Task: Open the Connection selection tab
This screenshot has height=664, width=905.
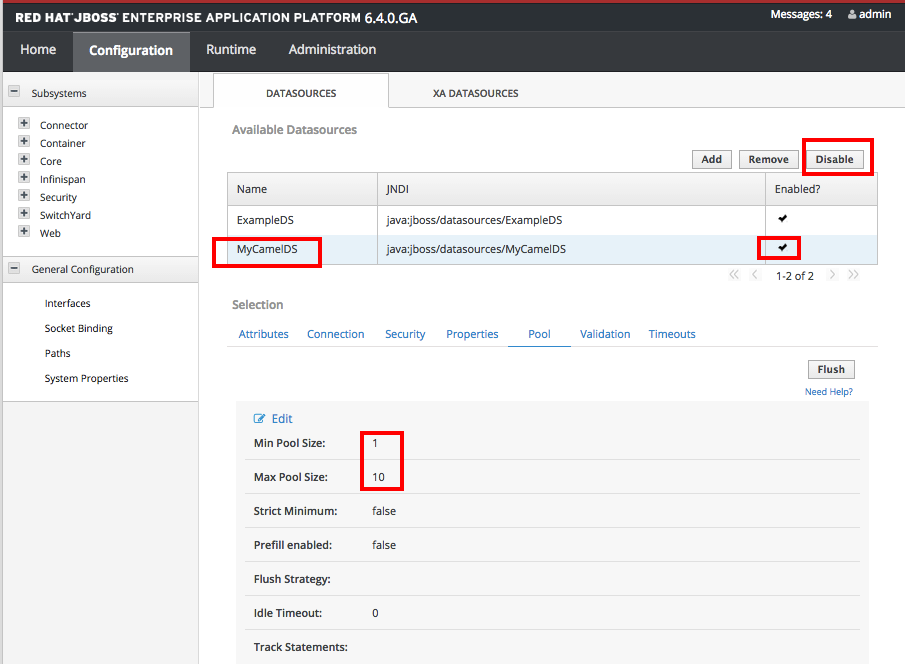Action: pos(335,334)
